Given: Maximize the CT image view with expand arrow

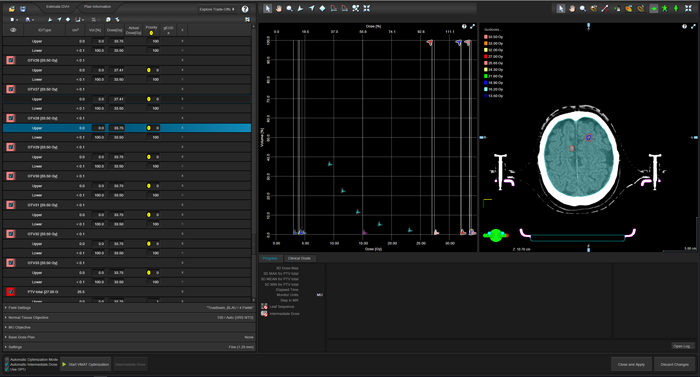Looking at the screenshot, I should tap(693, 27).
